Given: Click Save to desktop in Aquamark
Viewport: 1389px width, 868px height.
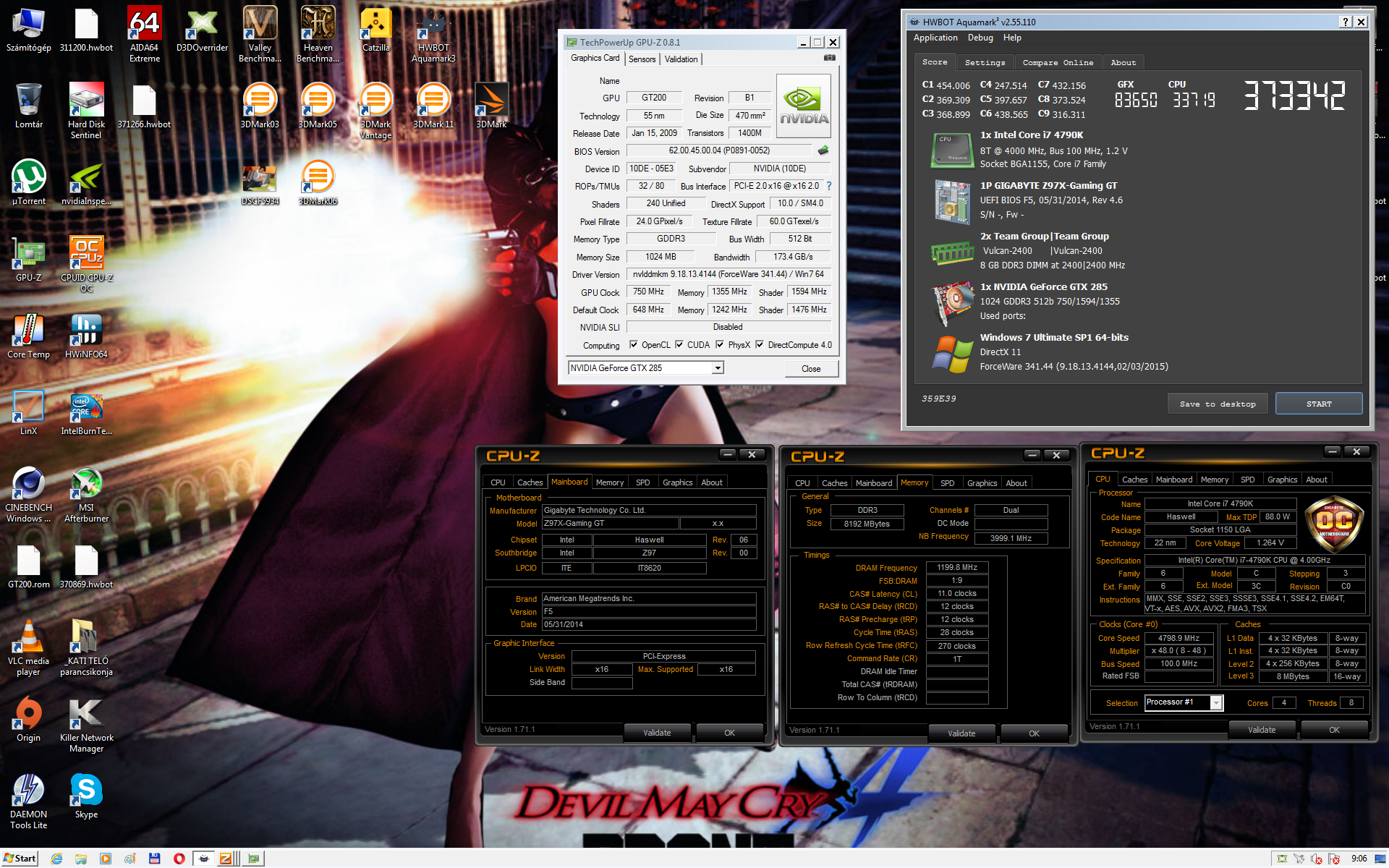Looking at the screenshot, I should (1217, 404).
